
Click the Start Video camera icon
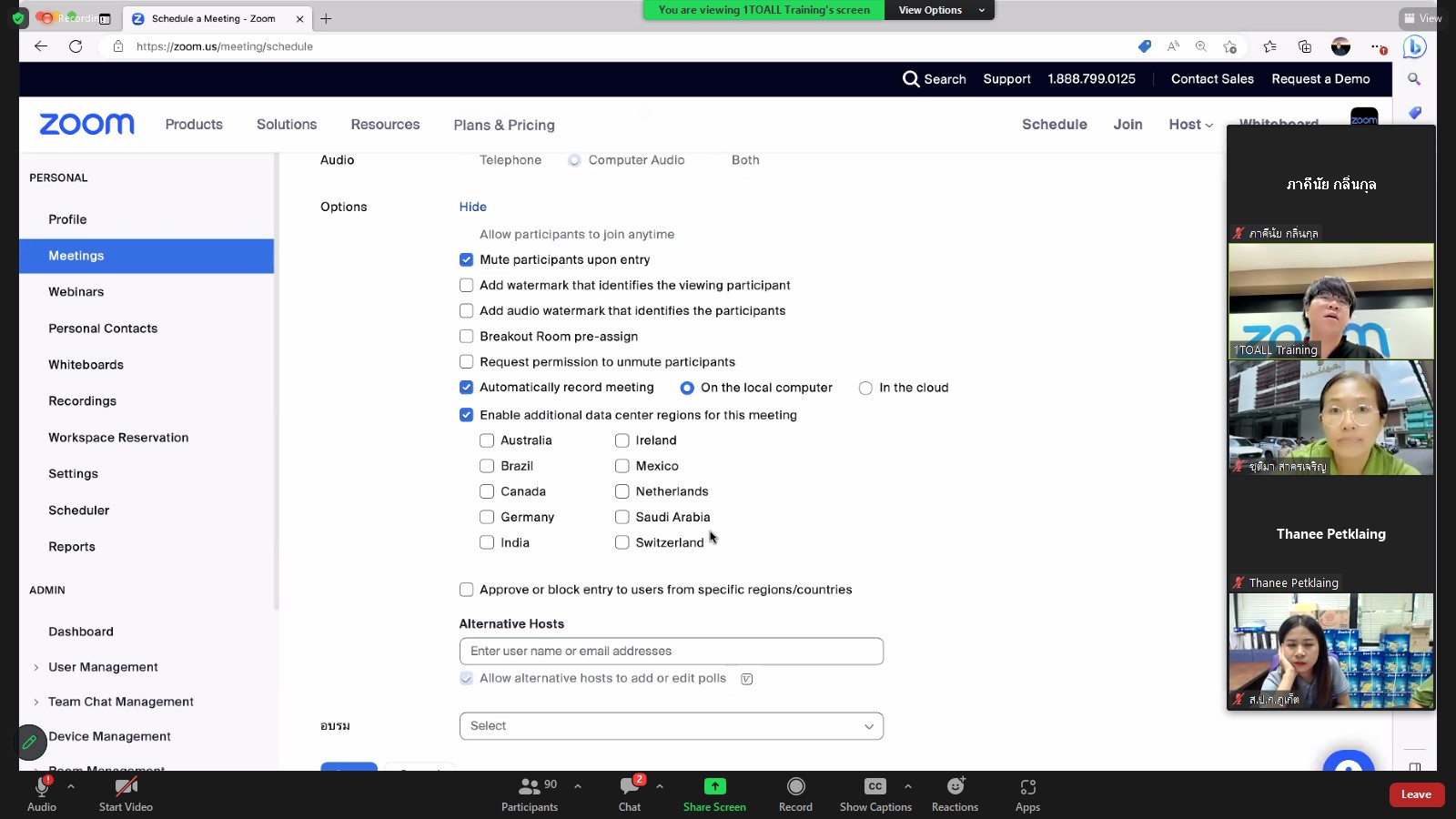(x=126, y=786)
